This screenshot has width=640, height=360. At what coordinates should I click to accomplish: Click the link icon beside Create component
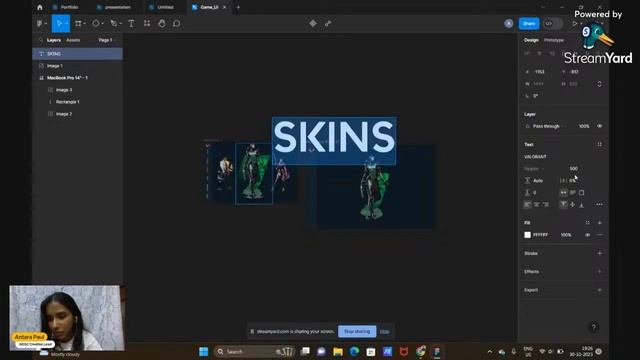click(x=328, y=24)
